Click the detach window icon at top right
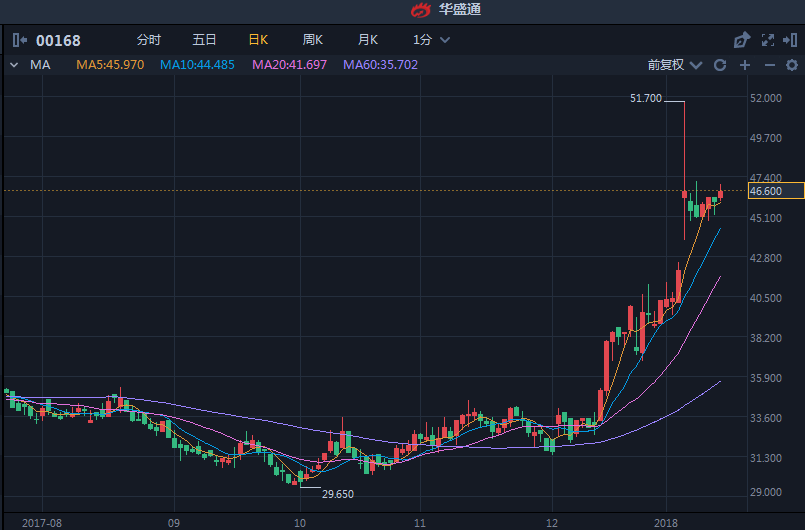Screen dimensions: 805x530 coord(792,40)
